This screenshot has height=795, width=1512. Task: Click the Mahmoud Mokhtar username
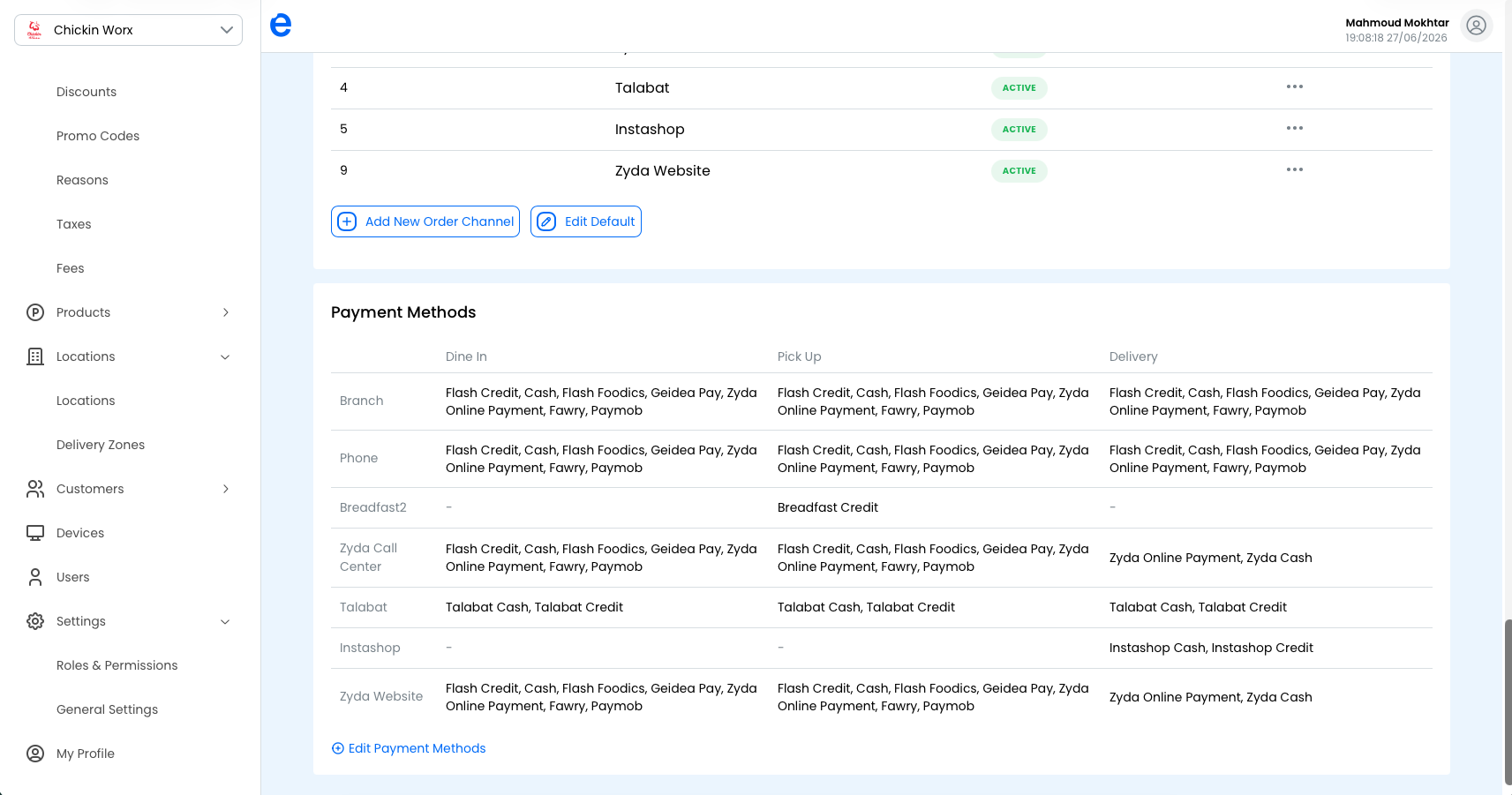coord(1397,23)
